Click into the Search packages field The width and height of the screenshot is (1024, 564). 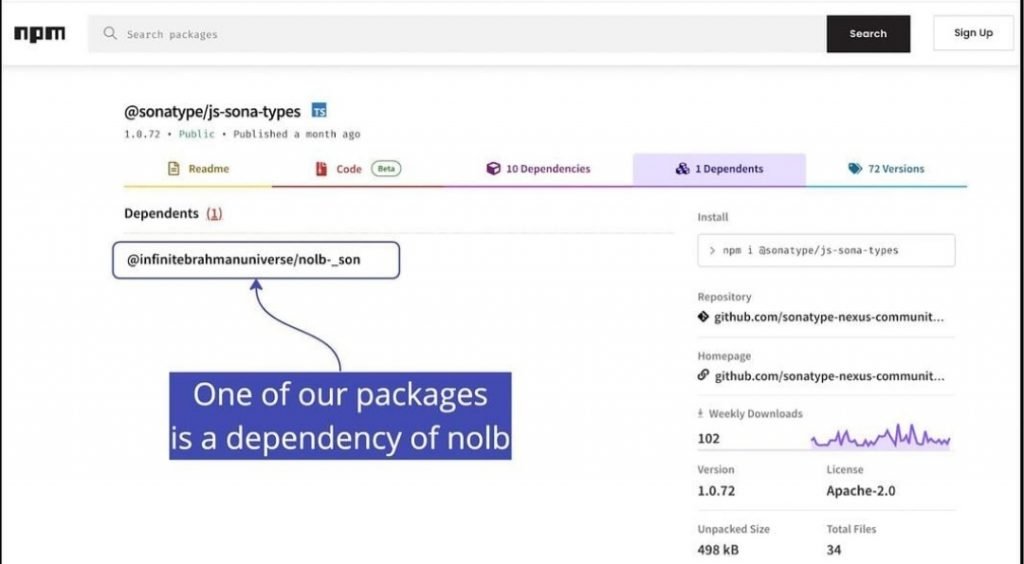click(457, 34)
